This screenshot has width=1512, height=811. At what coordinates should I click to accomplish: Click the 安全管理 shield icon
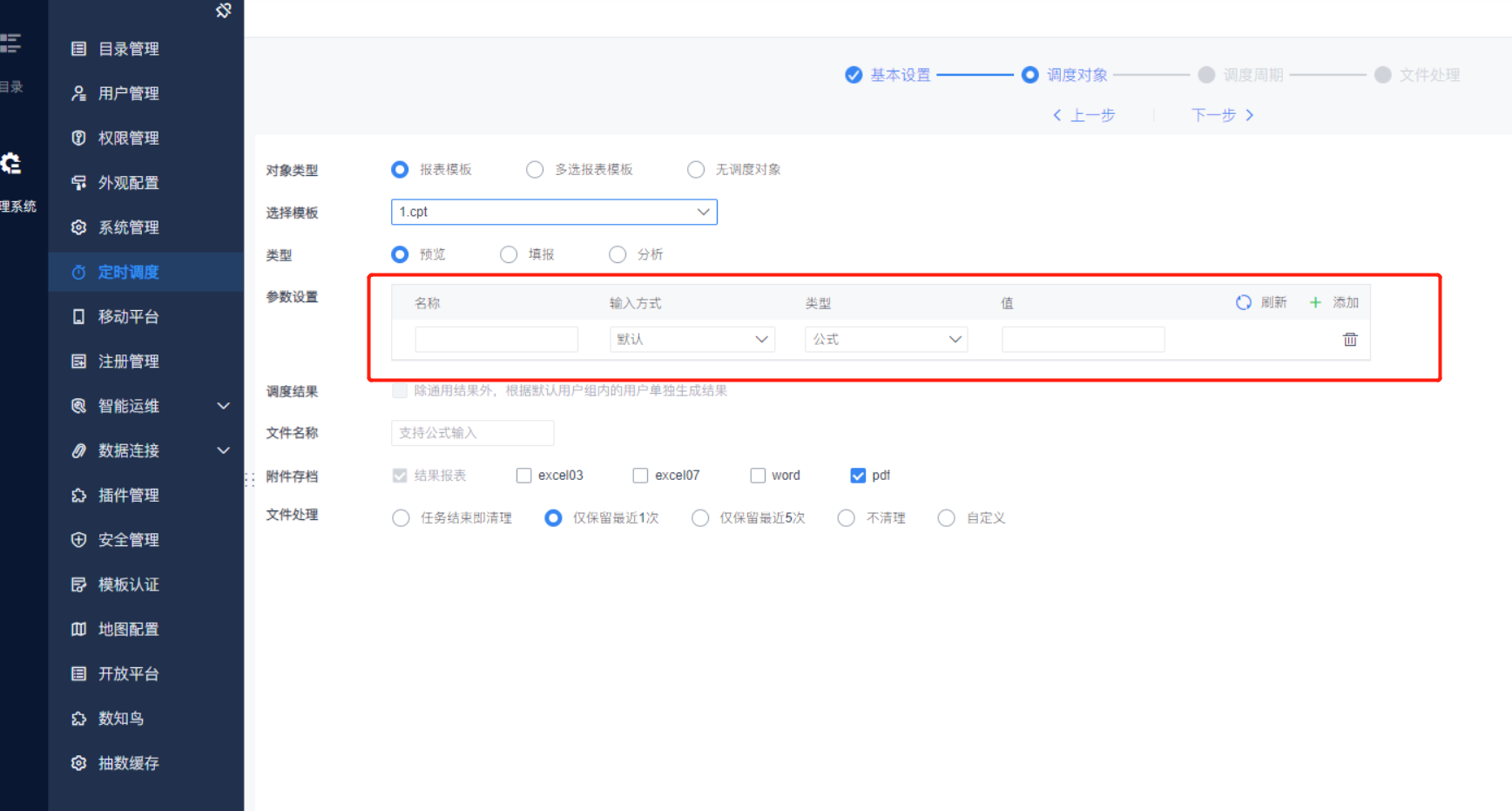point(78,540)
